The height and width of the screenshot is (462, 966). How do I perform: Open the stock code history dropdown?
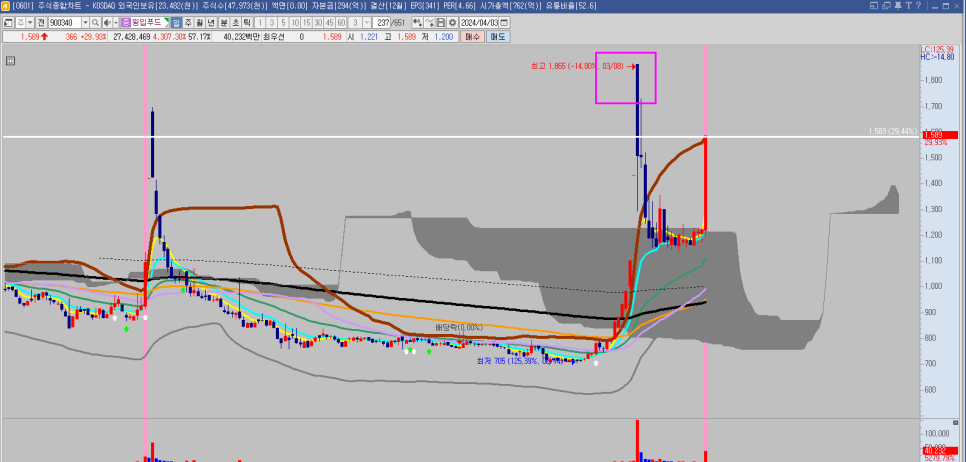[x=86, y=22]
